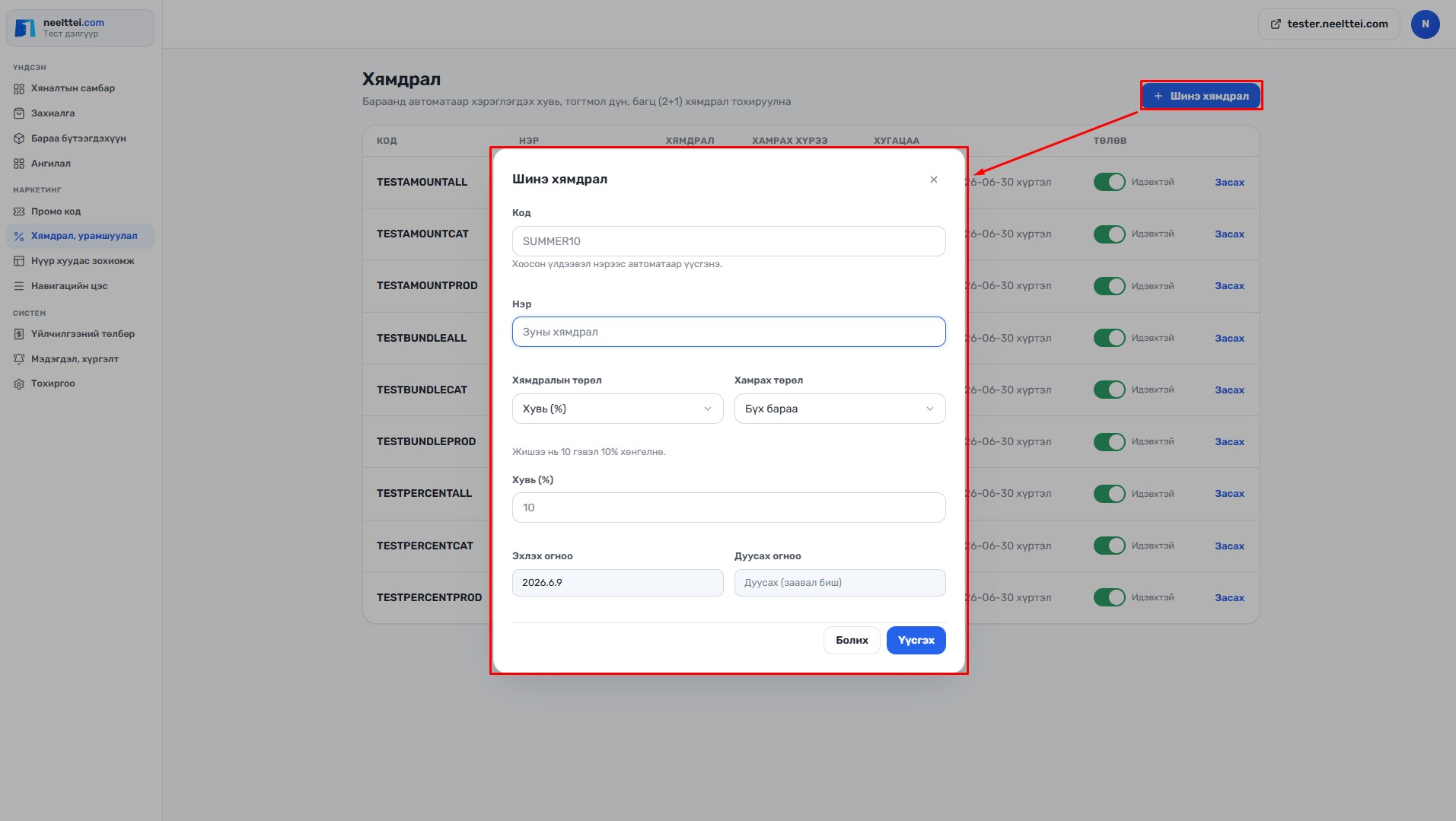Screen dimensions: 1456x821
Task: Click Засах for TESTAMOUNTPROD
Action: tap(1229, 286)
